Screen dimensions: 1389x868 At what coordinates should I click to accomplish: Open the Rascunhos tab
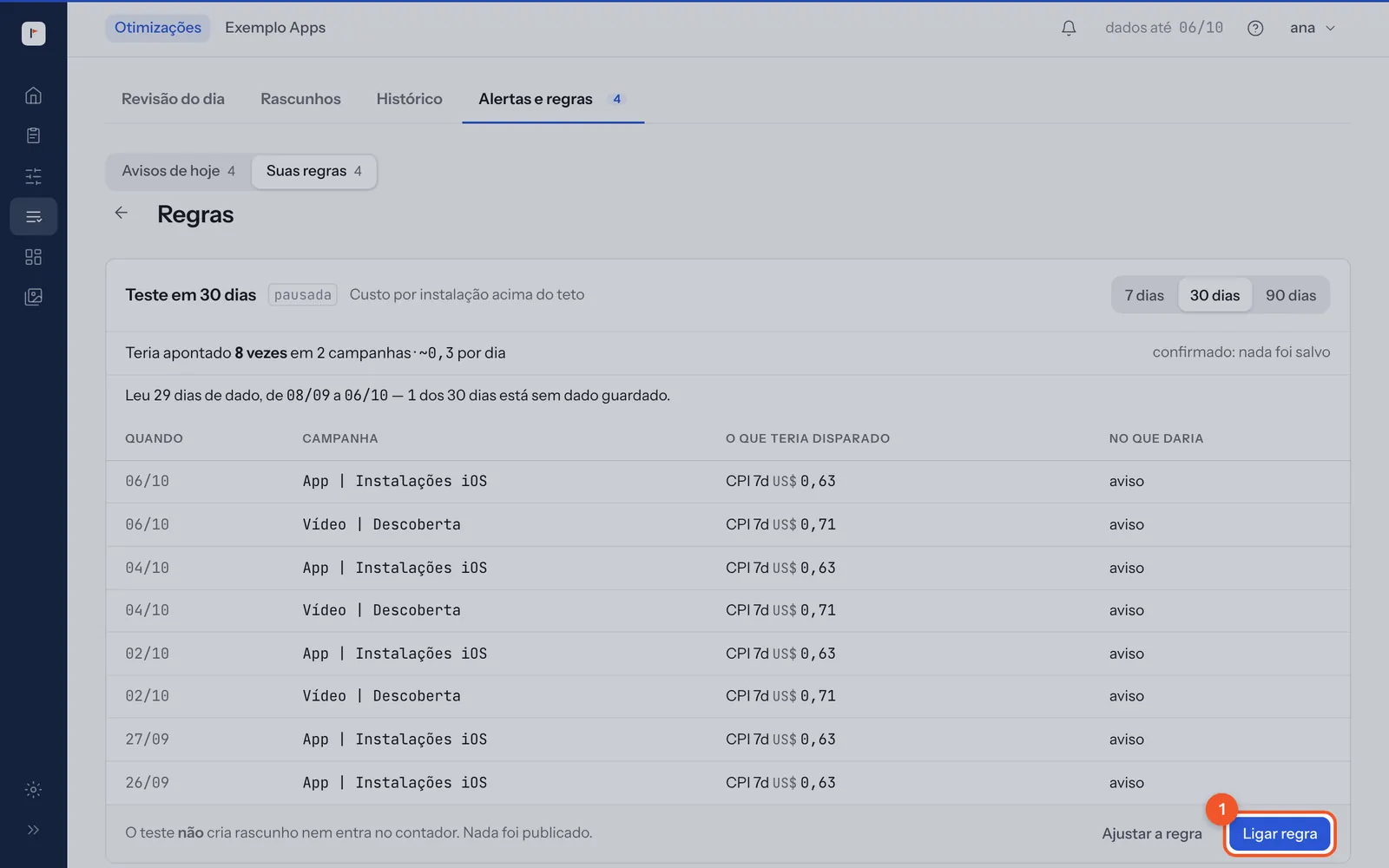300,99
